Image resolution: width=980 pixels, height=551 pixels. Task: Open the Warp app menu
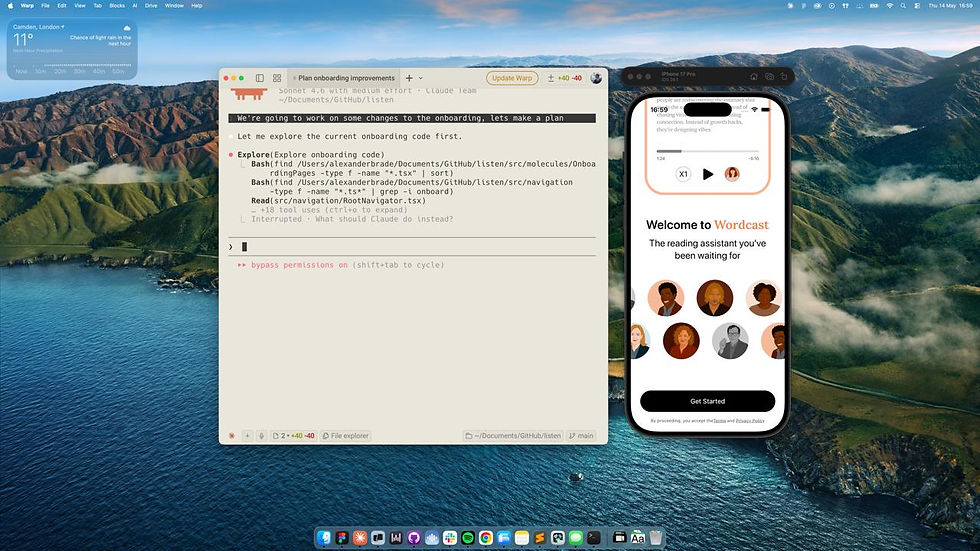pos(28,6)
